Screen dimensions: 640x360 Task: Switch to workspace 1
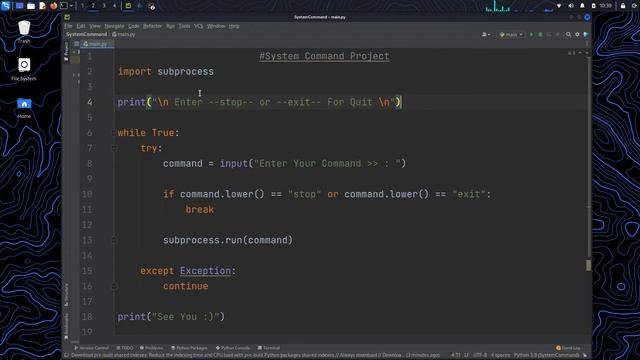[x=82, y=6]
